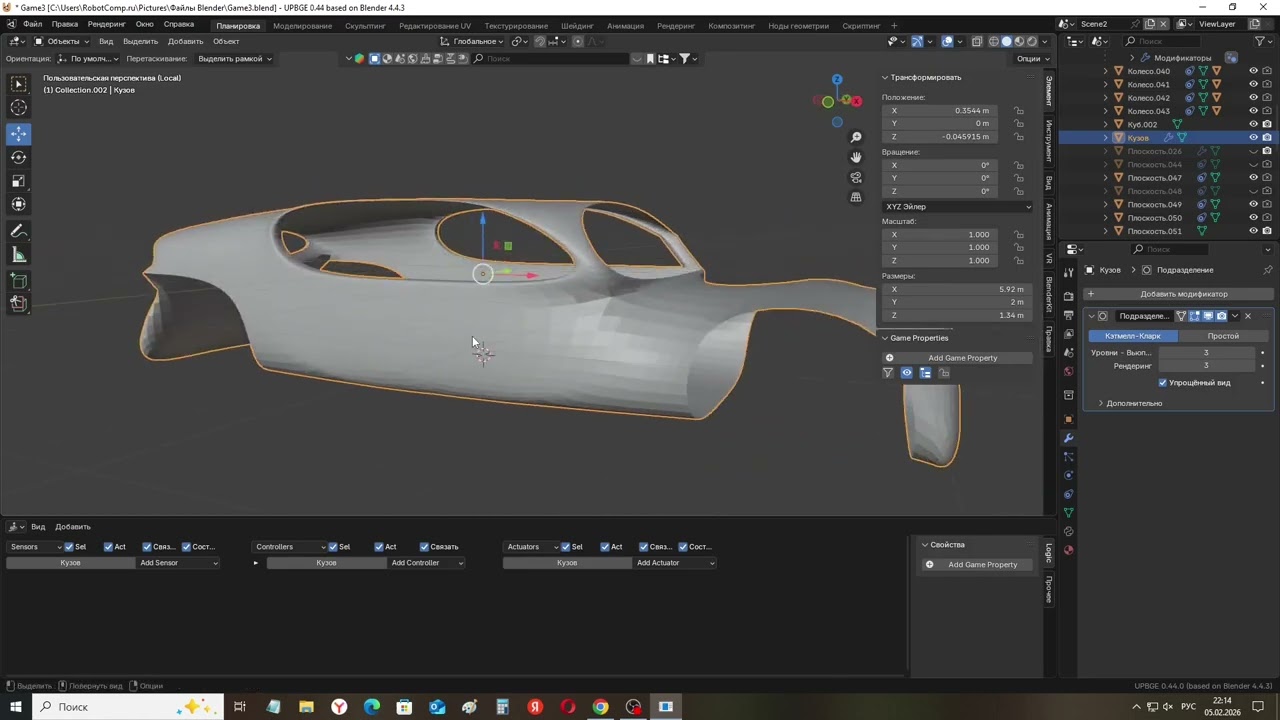Select the Add Cube tool
Viewport: 1280px width, 720px height.
(19, 281)
